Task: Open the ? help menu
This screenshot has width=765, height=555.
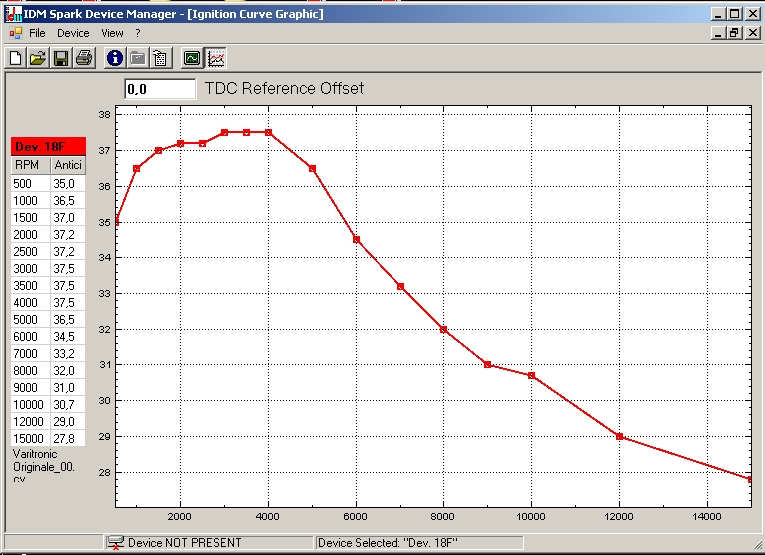Action: pos(138,33)
